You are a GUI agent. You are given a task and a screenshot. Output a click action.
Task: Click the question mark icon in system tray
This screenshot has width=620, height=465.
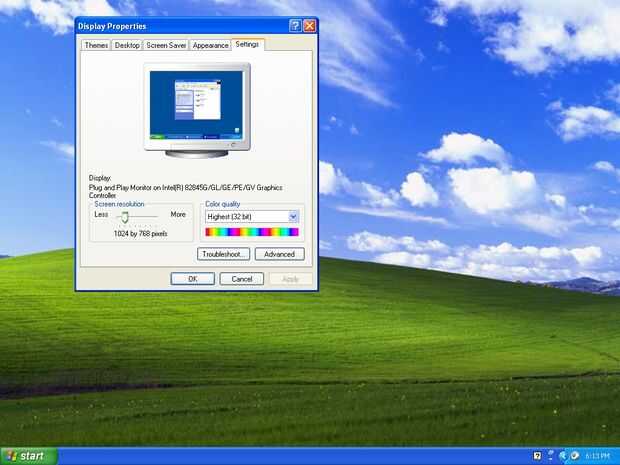pos(537,456)
